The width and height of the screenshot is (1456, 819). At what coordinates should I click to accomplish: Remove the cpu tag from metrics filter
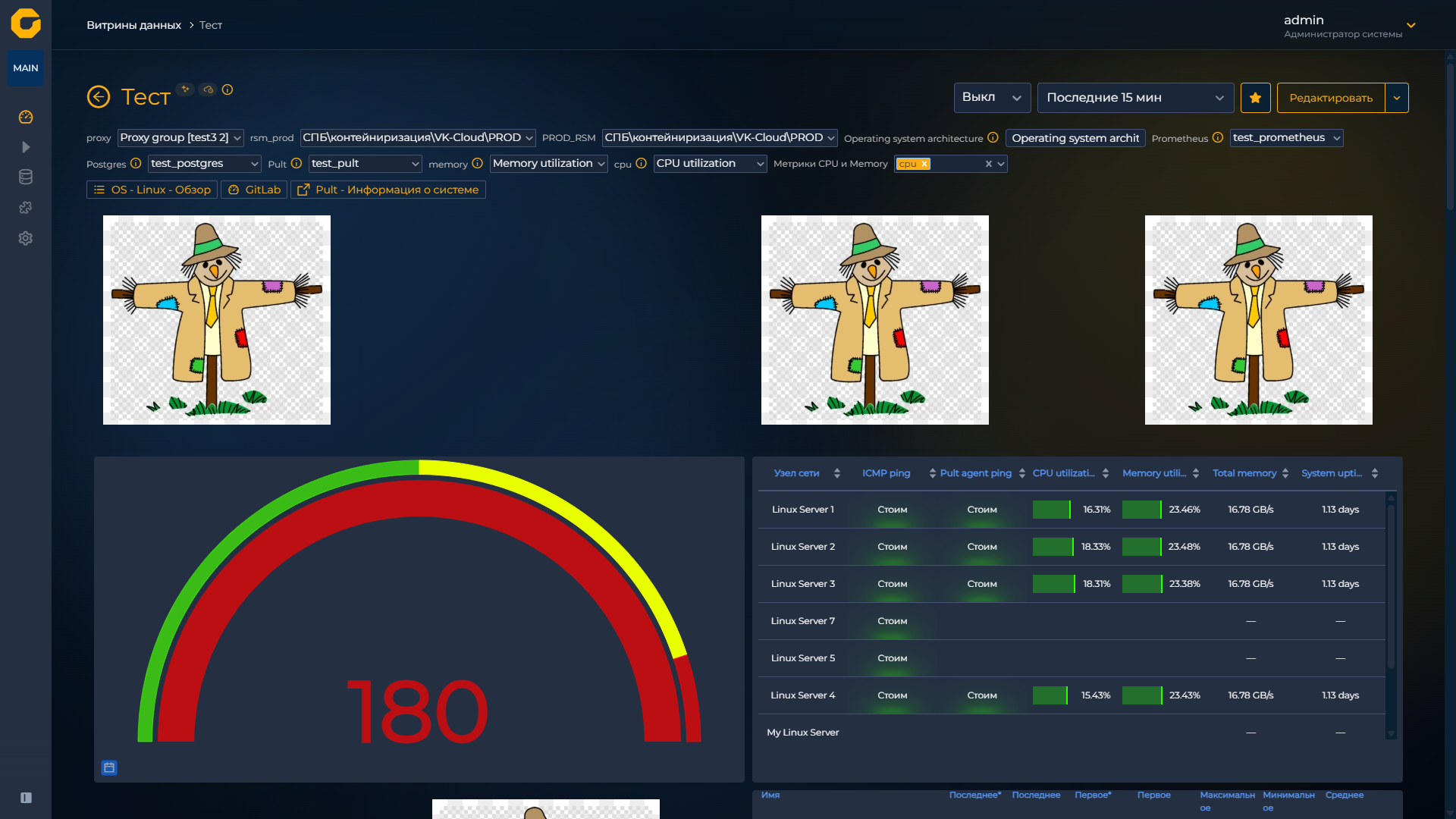click(924, 164)
